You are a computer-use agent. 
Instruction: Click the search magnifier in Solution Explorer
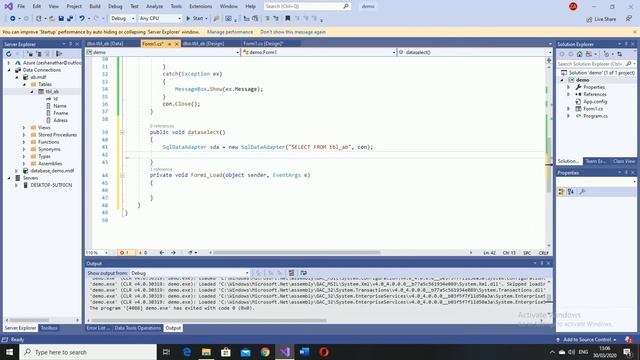pyautogui.click(x=629, y=64)
